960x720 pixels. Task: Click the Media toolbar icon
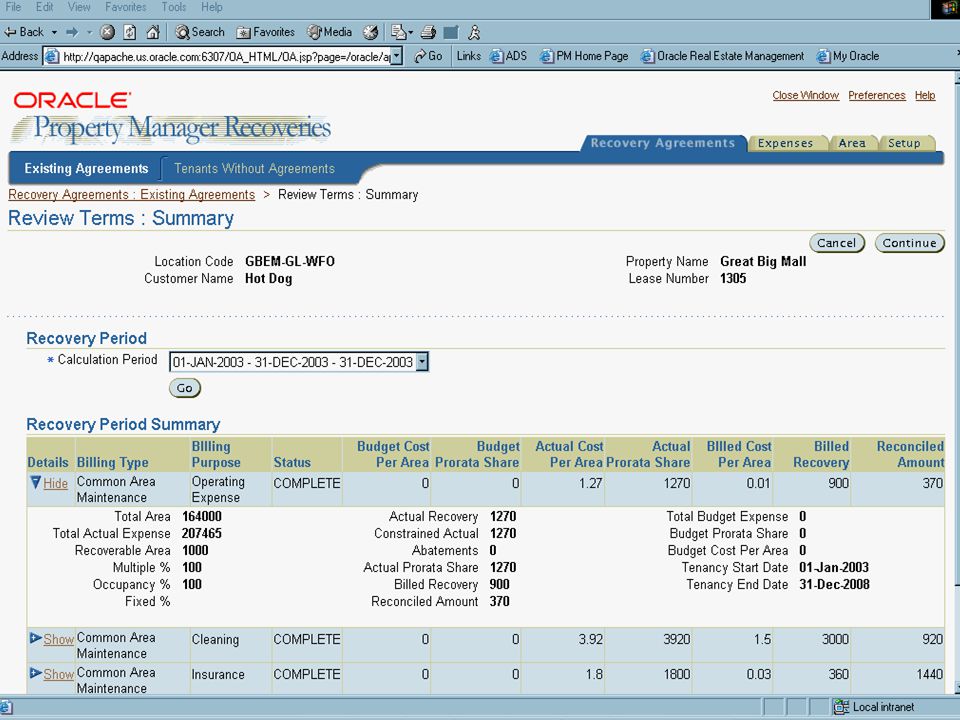coord(329,32)
